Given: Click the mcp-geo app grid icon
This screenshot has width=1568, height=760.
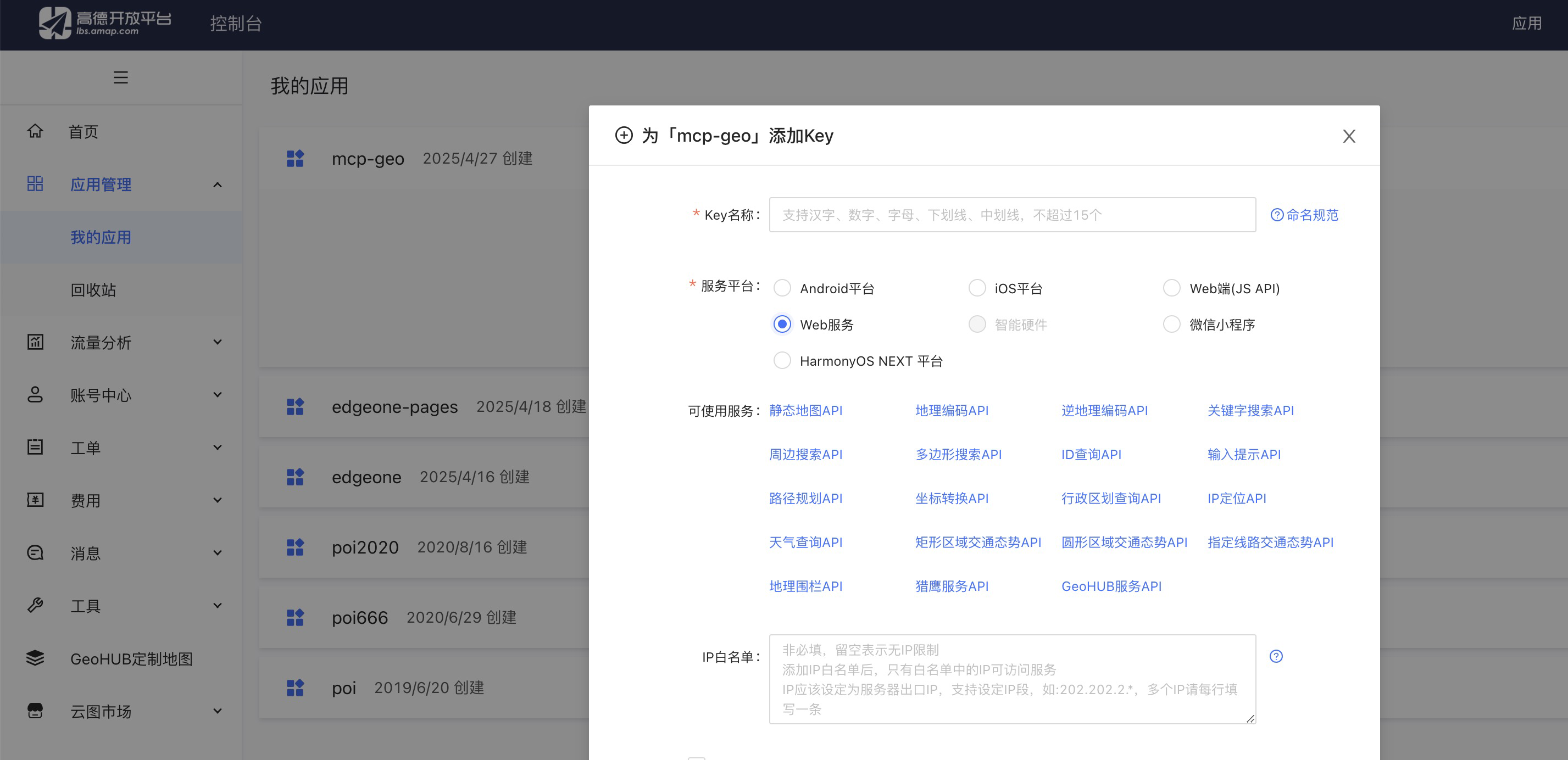Looking at the screenshot, I should click(x=295, y=158).
